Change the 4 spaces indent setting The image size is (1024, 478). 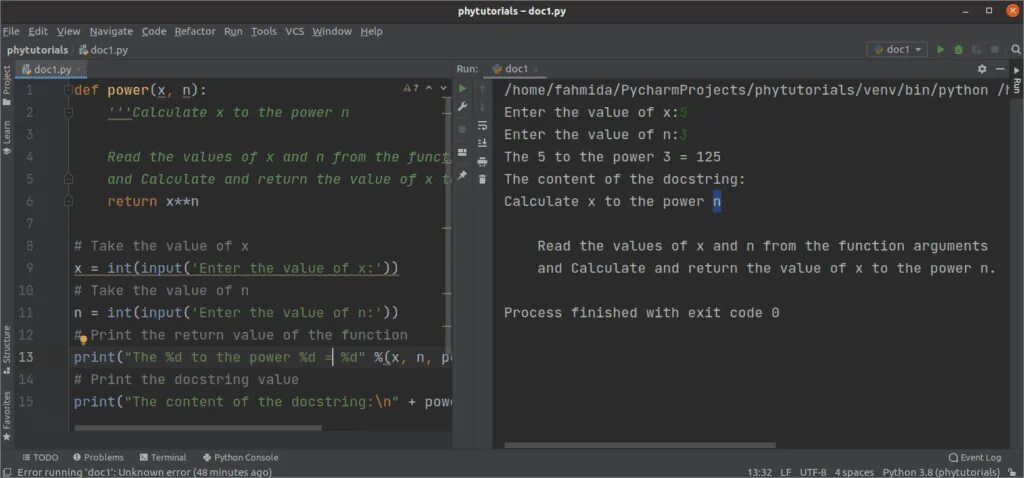(854, 472)
